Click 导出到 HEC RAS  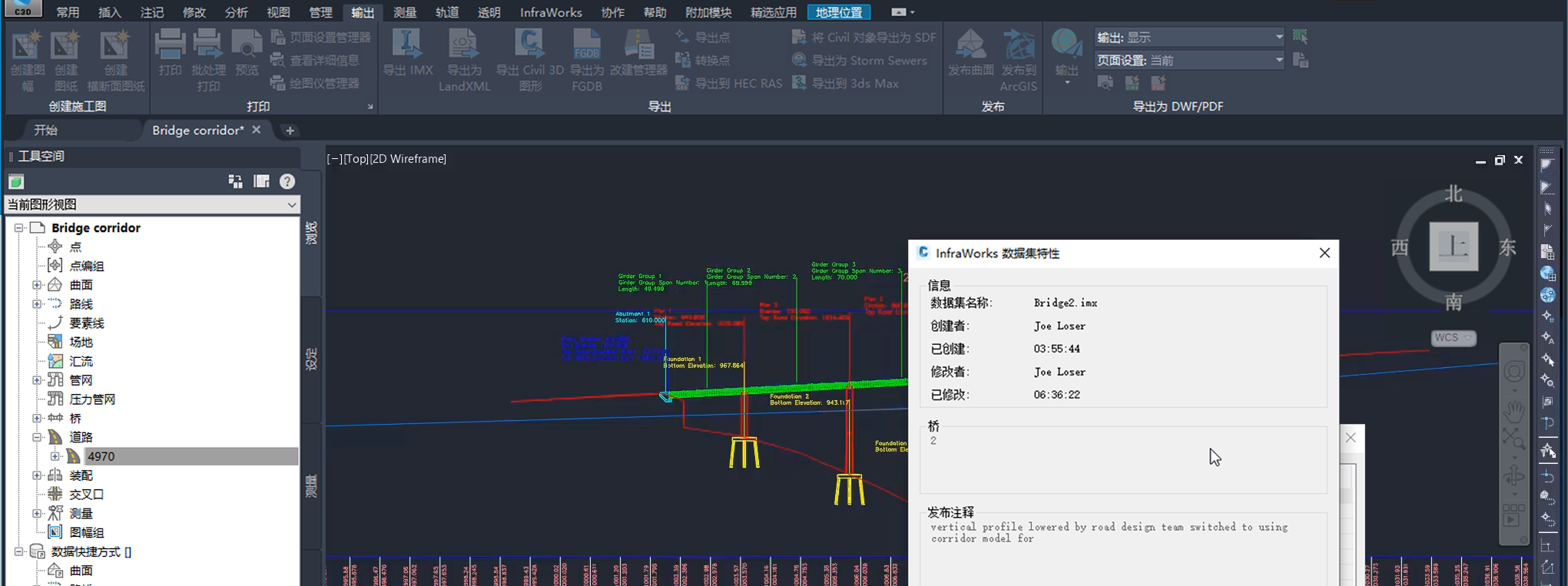point(728,83)
